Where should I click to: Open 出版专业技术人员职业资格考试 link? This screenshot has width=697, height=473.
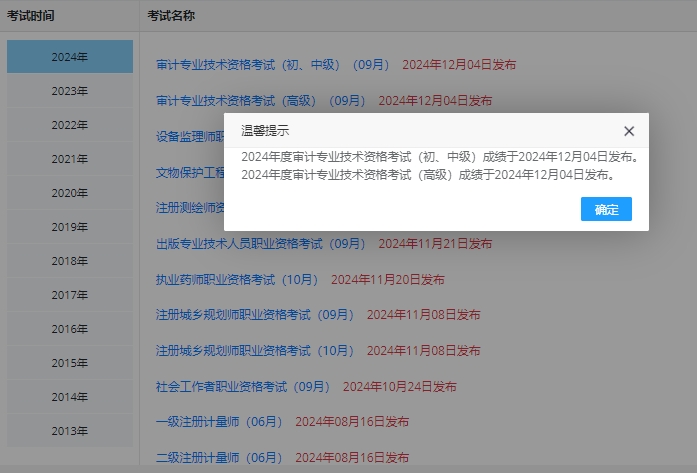[261, 243]
